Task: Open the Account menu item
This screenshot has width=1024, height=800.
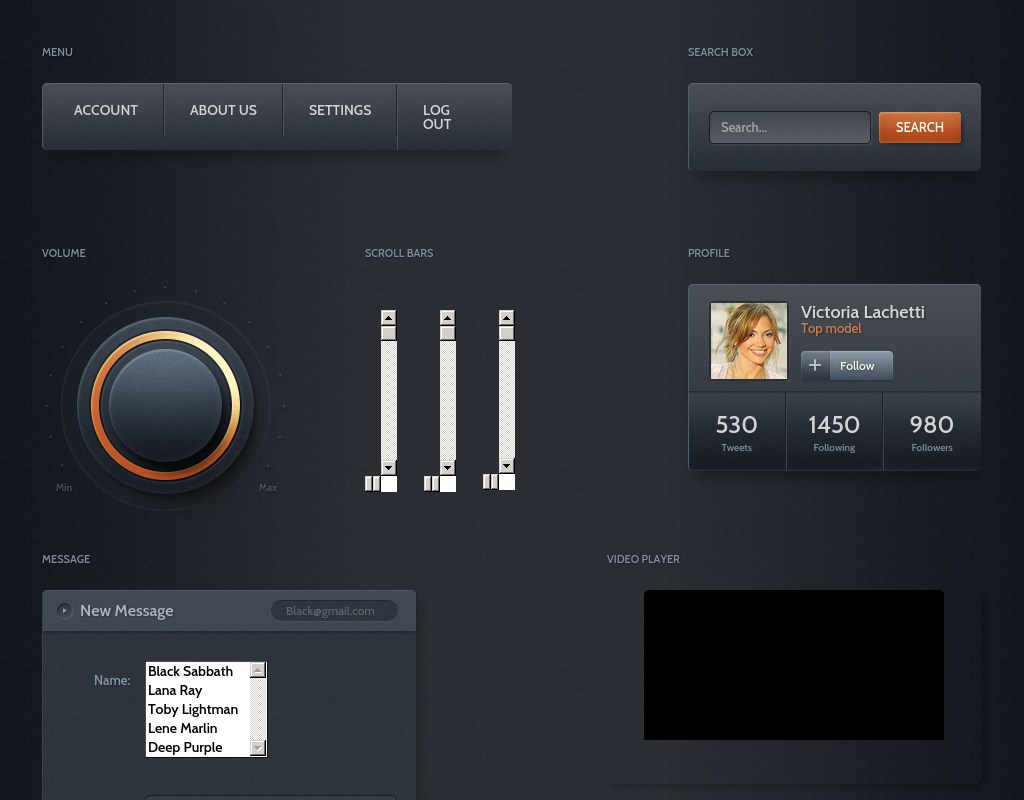Action: point(105,111)
